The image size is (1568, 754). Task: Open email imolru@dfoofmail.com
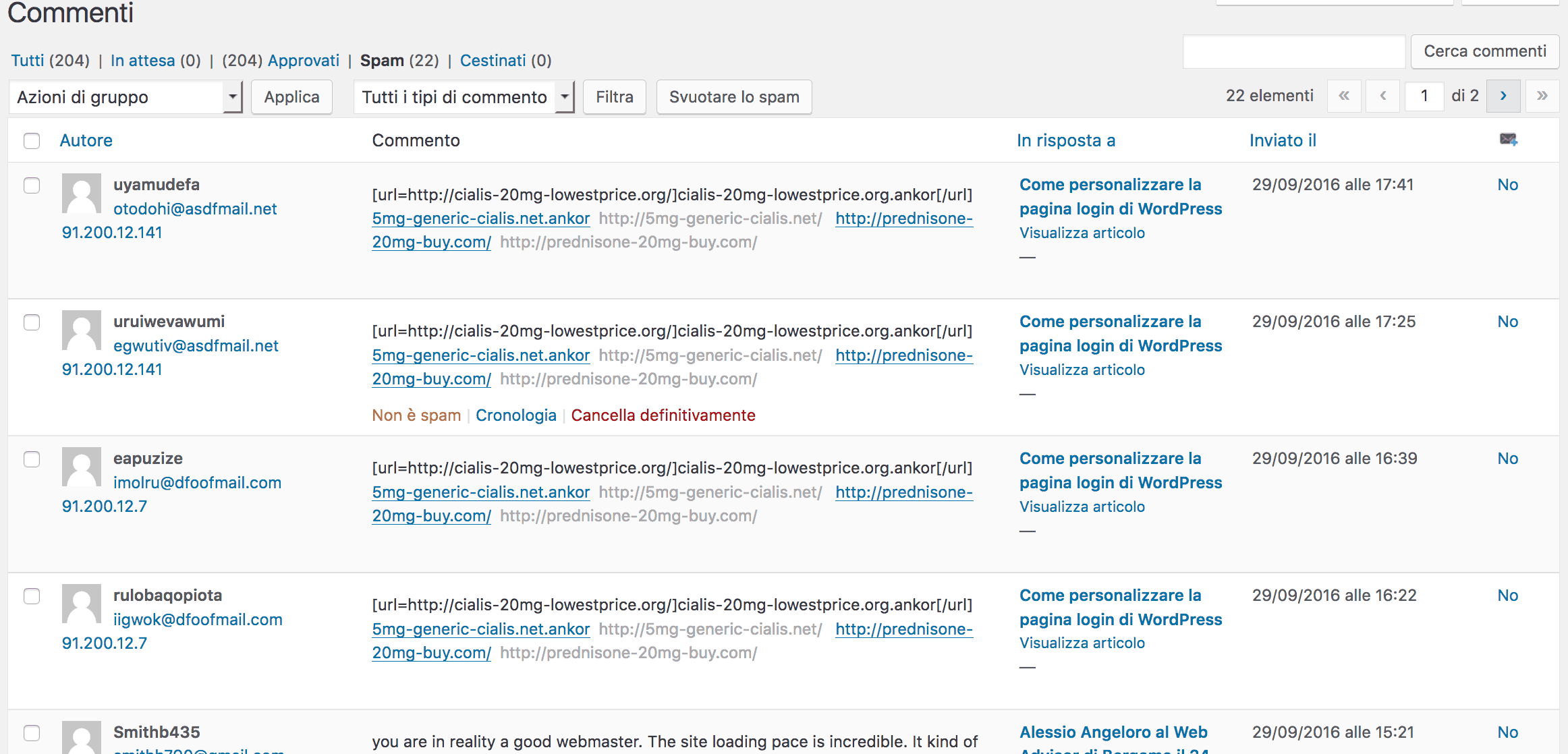[x=197, y=483]
